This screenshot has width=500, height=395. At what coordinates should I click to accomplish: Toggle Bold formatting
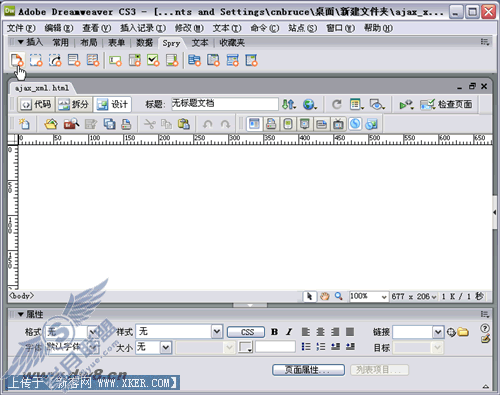pyautogui.click(x=274, y=332)
